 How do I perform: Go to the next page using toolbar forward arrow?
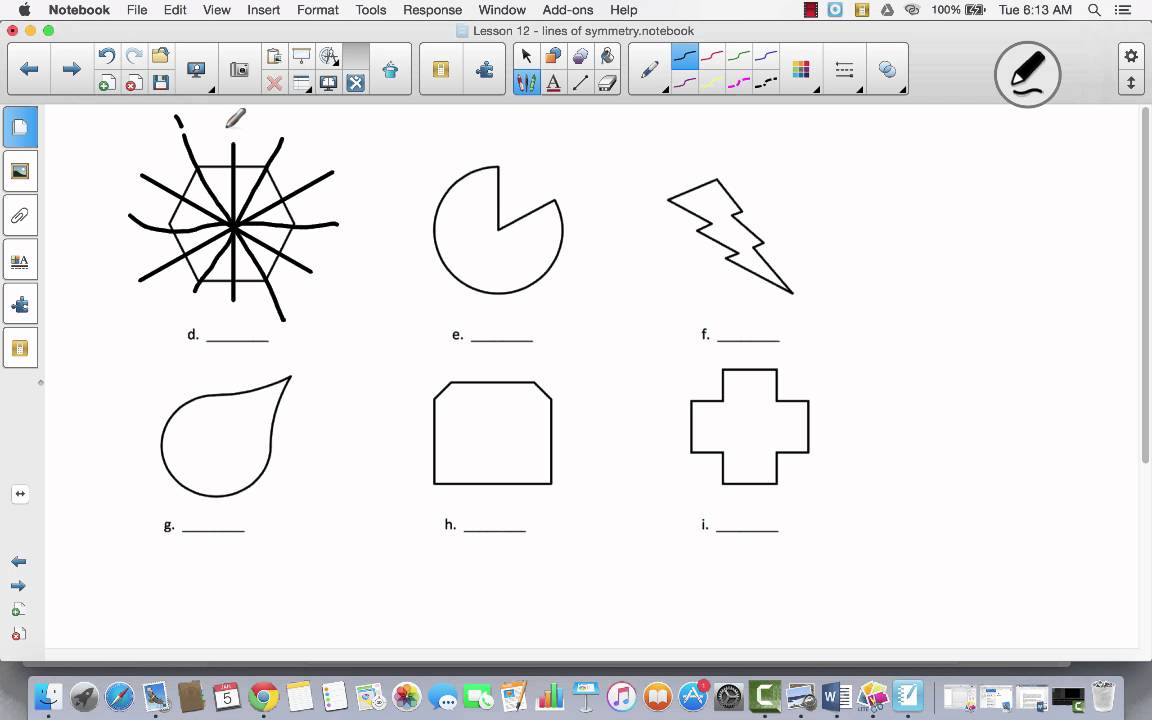point(71,69)
